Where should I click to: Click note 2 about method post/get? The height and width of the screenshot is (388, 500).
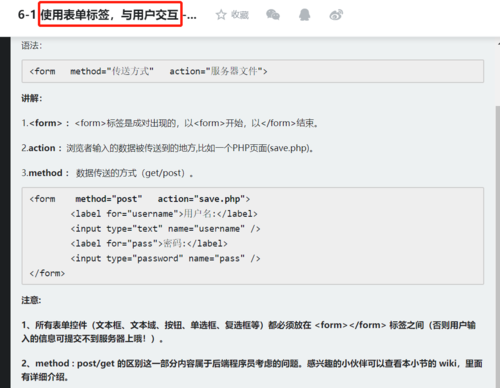[252, 370]
